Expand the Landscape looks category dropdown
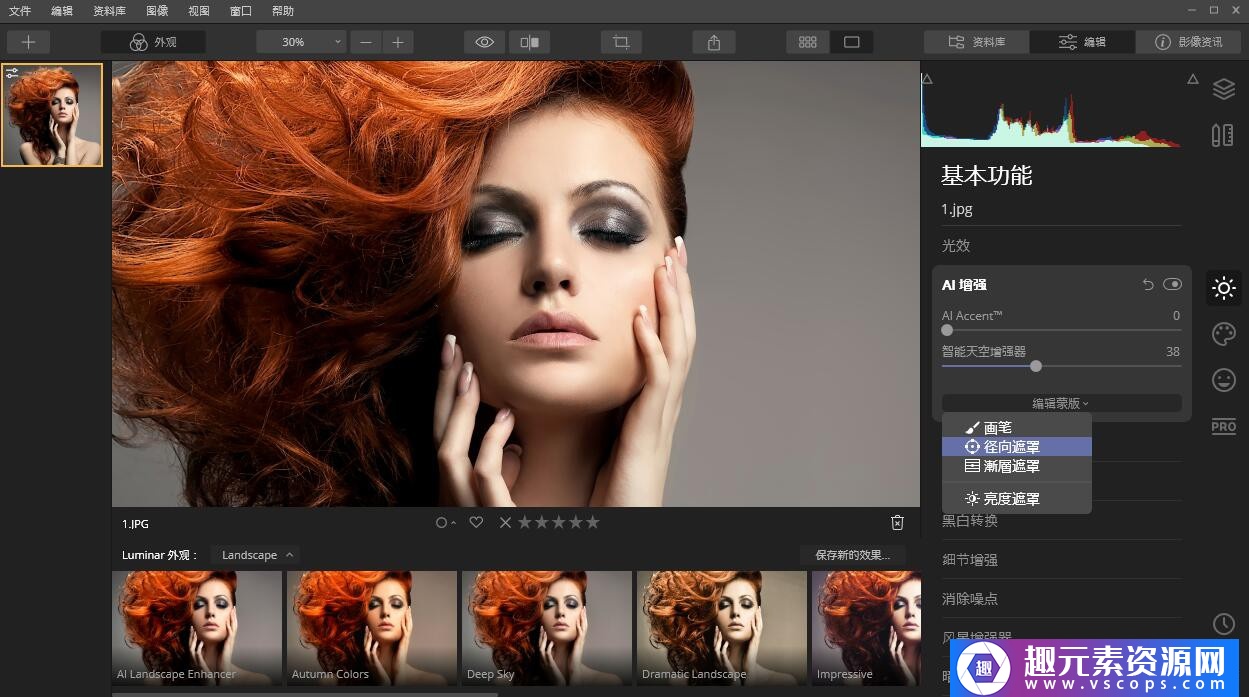This screenshot has height=697, width=1249. pos(256,555)
